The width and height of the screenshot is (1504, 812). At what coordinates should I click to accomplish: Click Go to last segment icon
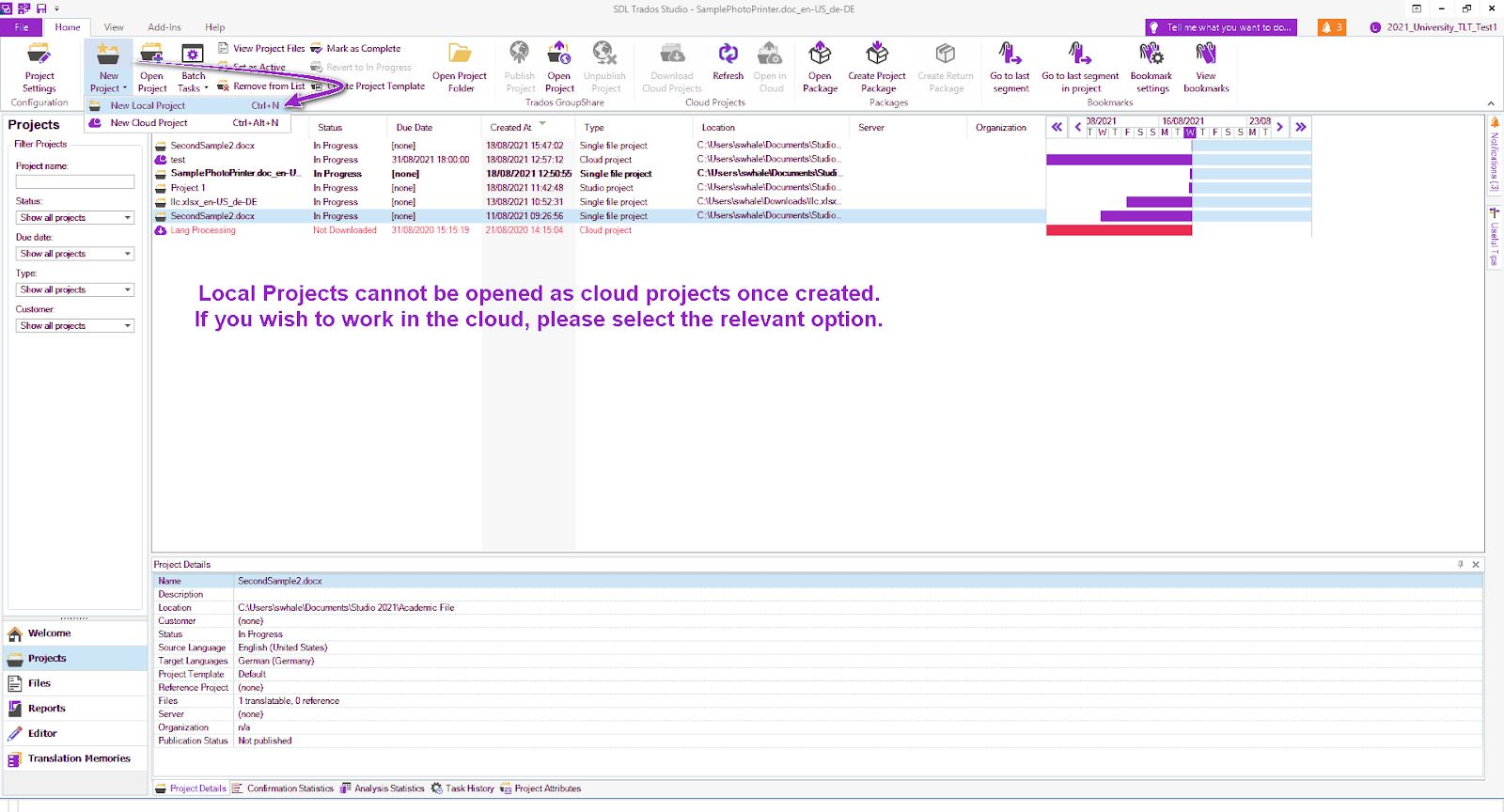1010,55
